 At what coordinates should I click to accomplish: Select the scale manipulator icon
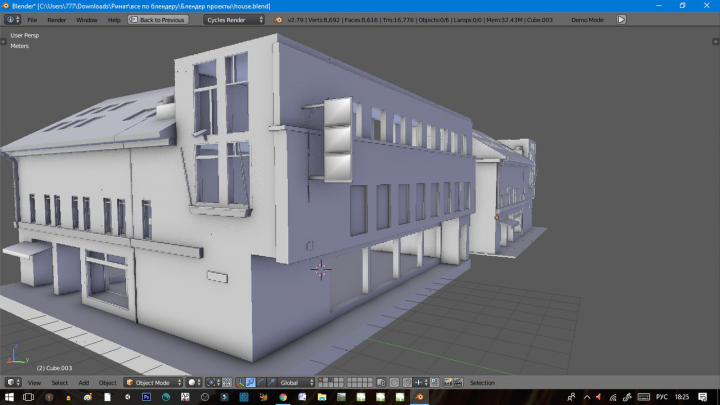click(272, 382)
